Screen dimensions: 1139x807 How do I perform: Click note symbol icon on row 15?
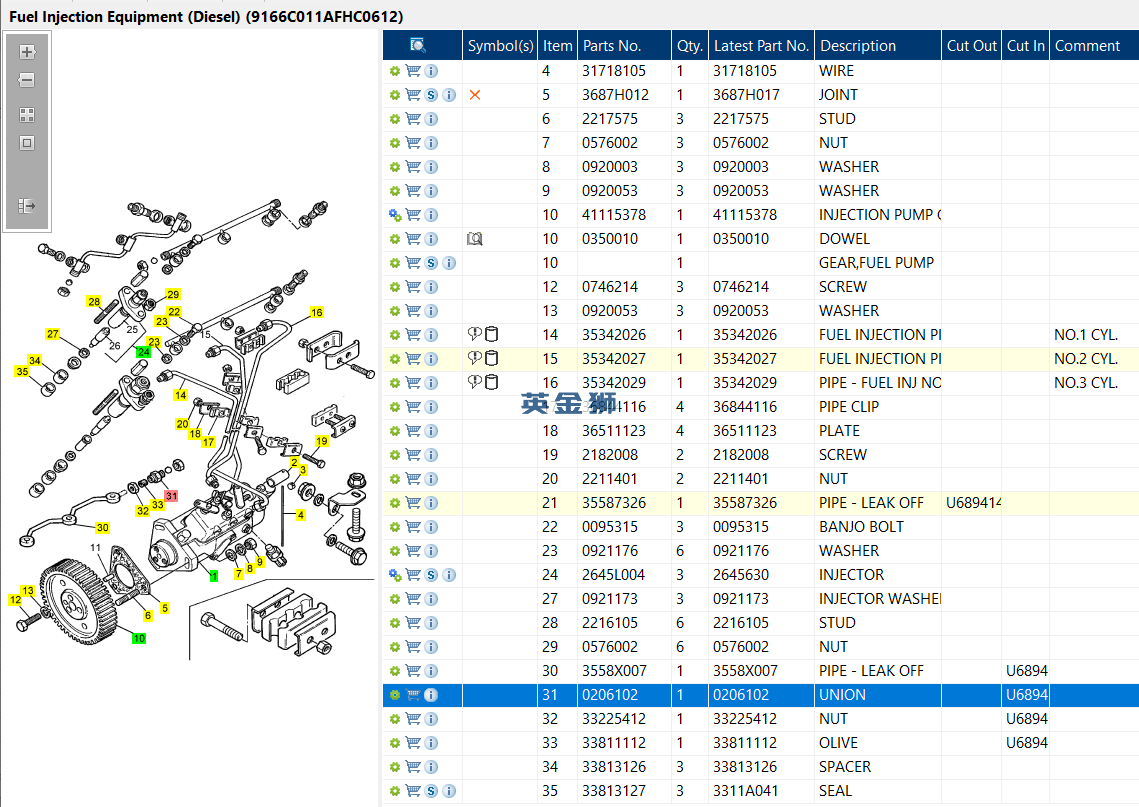coord(474,358)
